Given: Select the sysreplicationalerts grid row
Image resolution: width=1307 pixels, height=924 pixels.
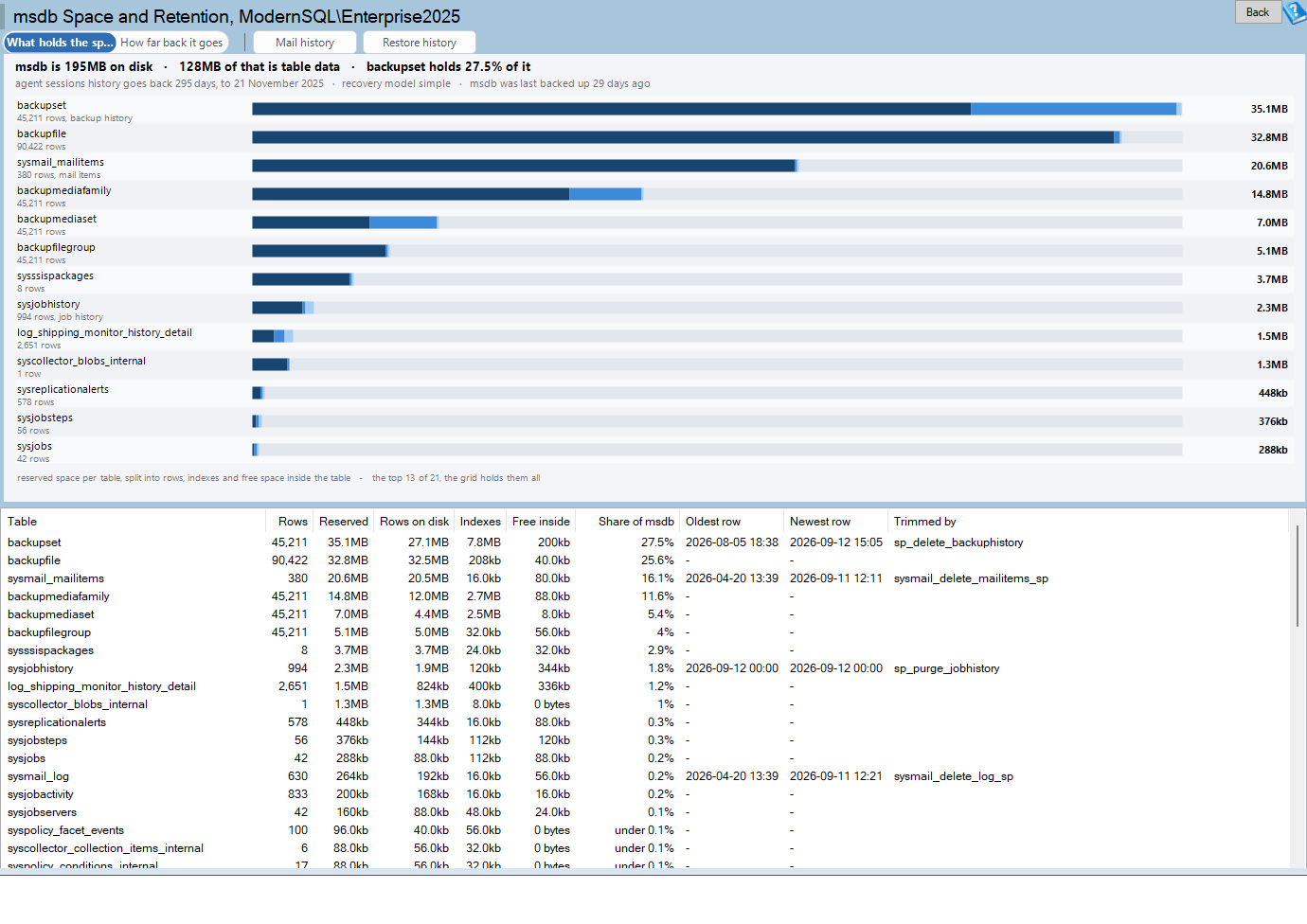Looking at the screenshot, I should tap(646, 722).
